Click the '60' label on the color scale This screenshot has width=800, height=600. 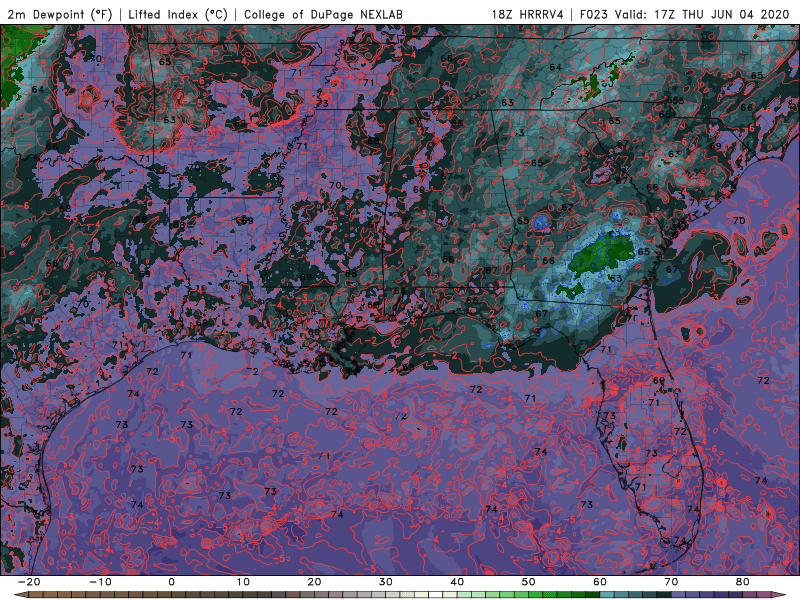pos(600,582)
